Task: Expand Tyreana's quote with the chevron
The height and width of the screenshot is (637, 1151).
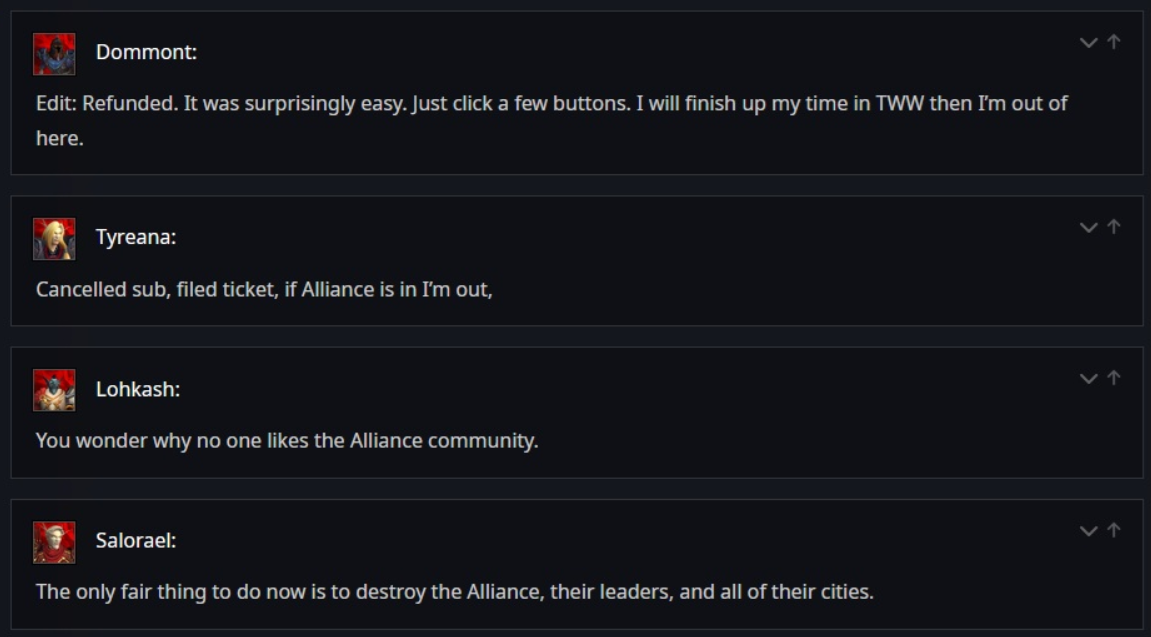Action: click(1089, 227)
